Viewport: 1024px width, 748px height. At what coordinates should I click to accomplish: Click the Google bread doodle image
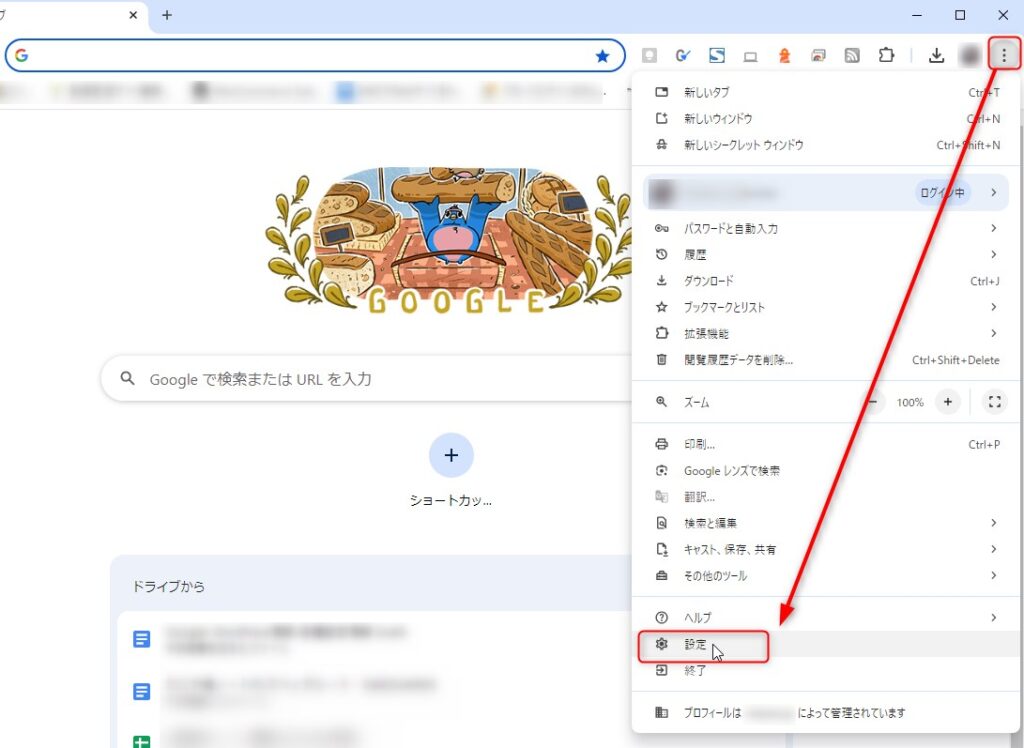pyautogui.click(x=451, y=240)
